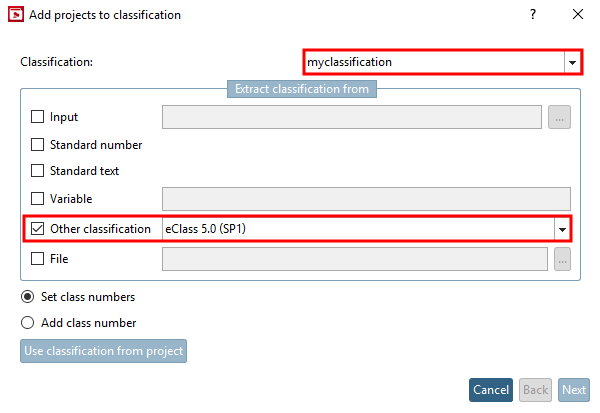Select the Set class numbers radio button
Viewport: 600px width, 413px height.
click(x=27, y=297)
